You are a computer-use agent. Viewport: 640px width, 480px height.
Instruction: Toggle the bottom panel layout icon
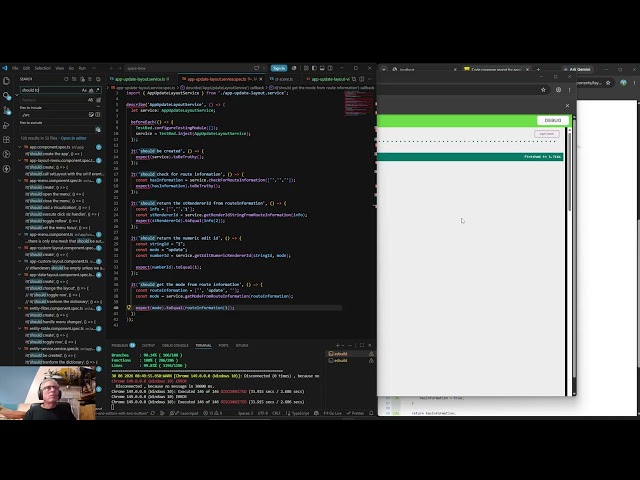coord(322,68)
